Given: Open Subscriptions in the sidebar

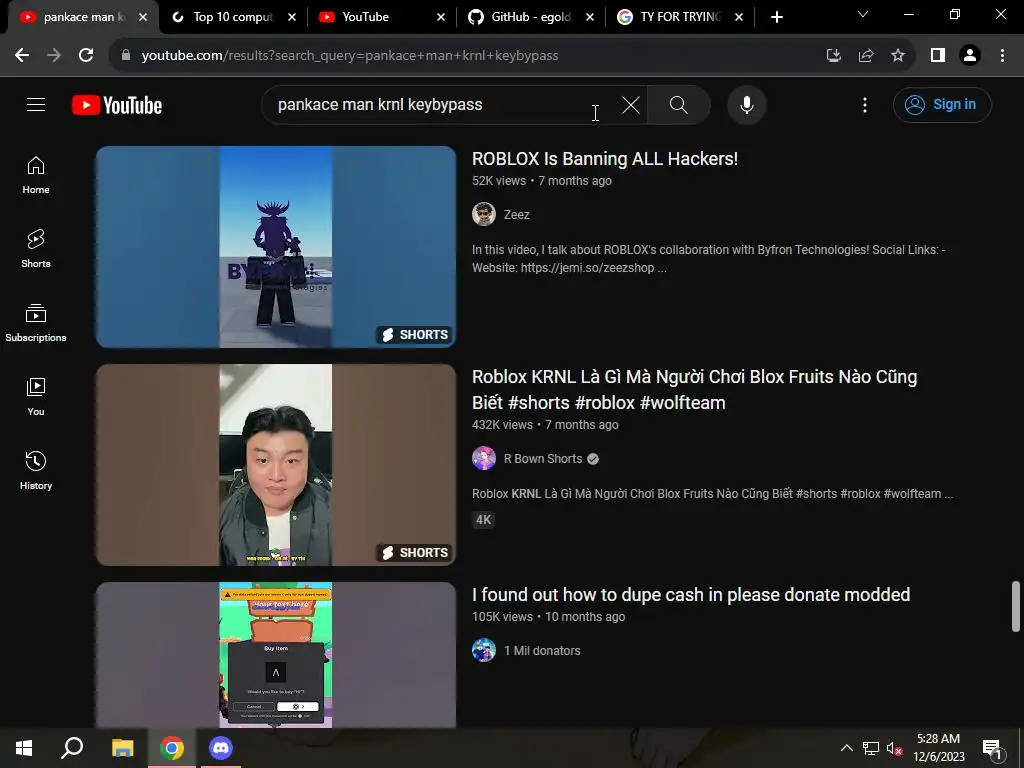Looking at the screenshot, I should [x=36, y=323].
